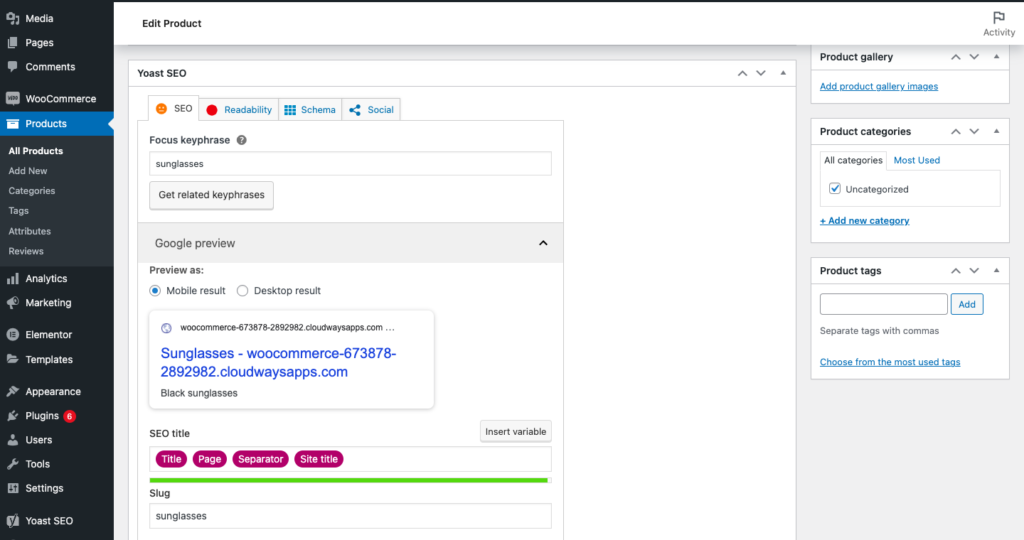Click the Pages icon in sidebar

pyautogui.click(x=12, y=42)
